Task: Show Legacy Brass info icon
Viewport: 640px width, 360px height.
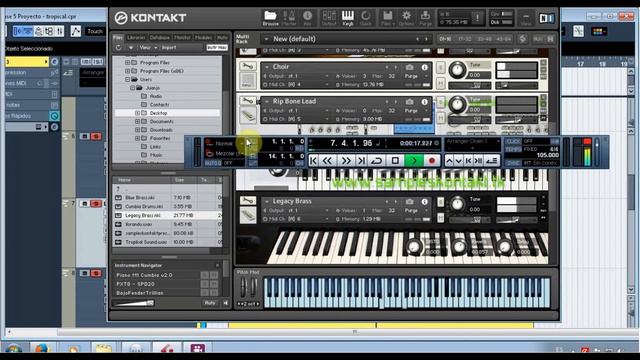Action: point(424,202)
